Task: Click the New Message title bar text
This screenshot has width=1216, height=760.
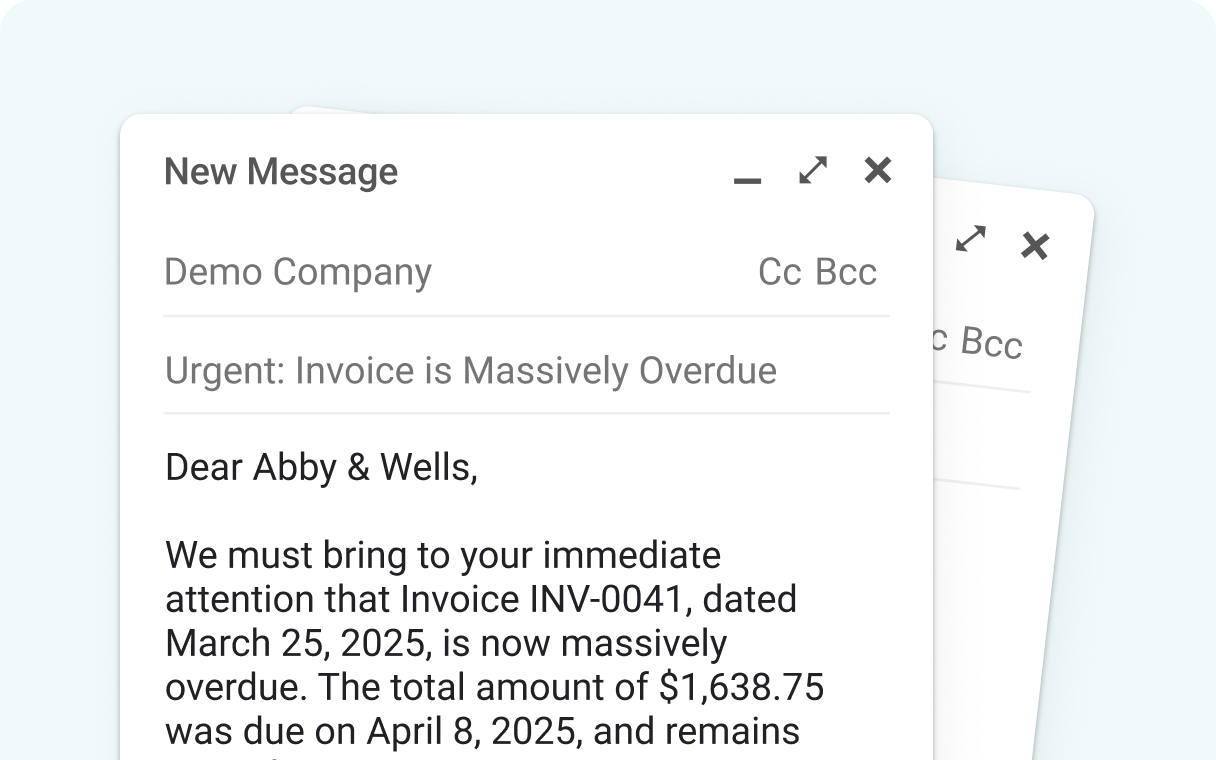Action: coord(281,172)
